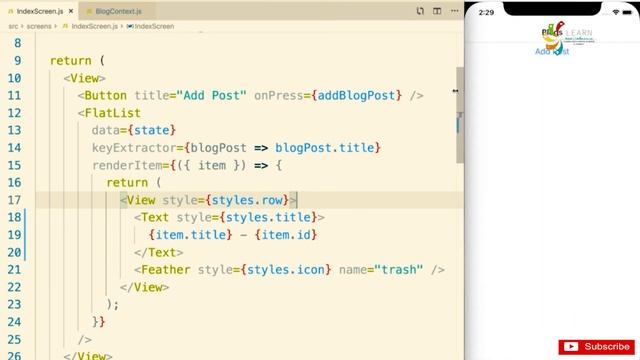Click item.id on line 19
Viewport: 640px width, 360px height.
[286, 235]
